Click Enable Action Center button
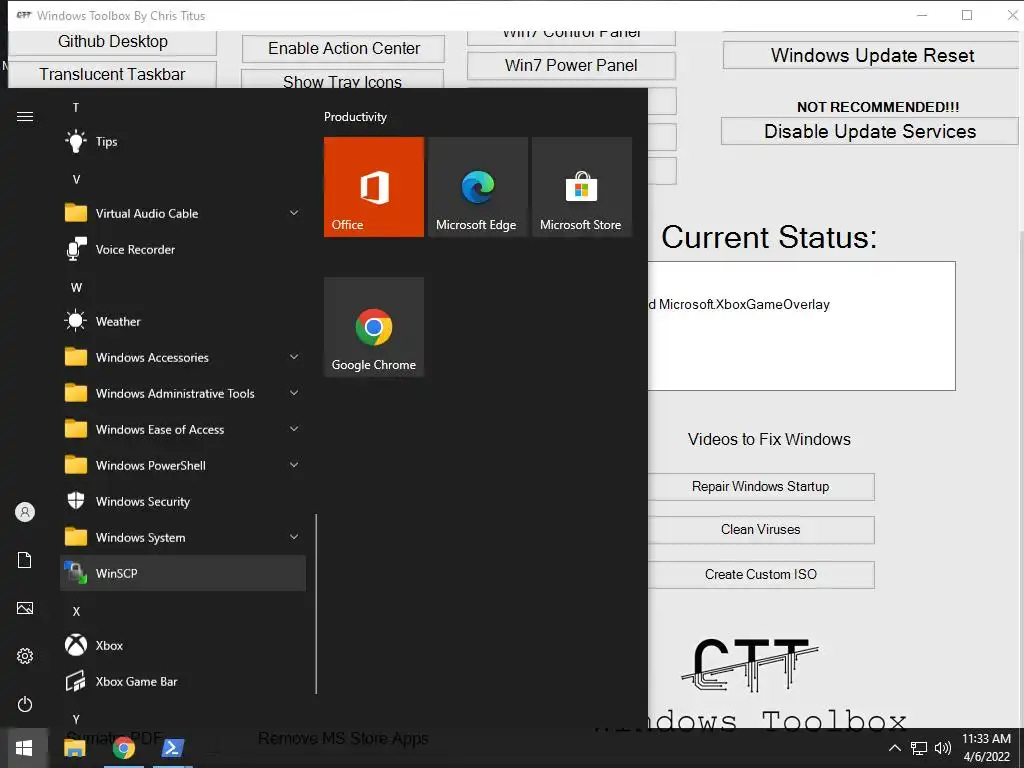 click(344, 48)
